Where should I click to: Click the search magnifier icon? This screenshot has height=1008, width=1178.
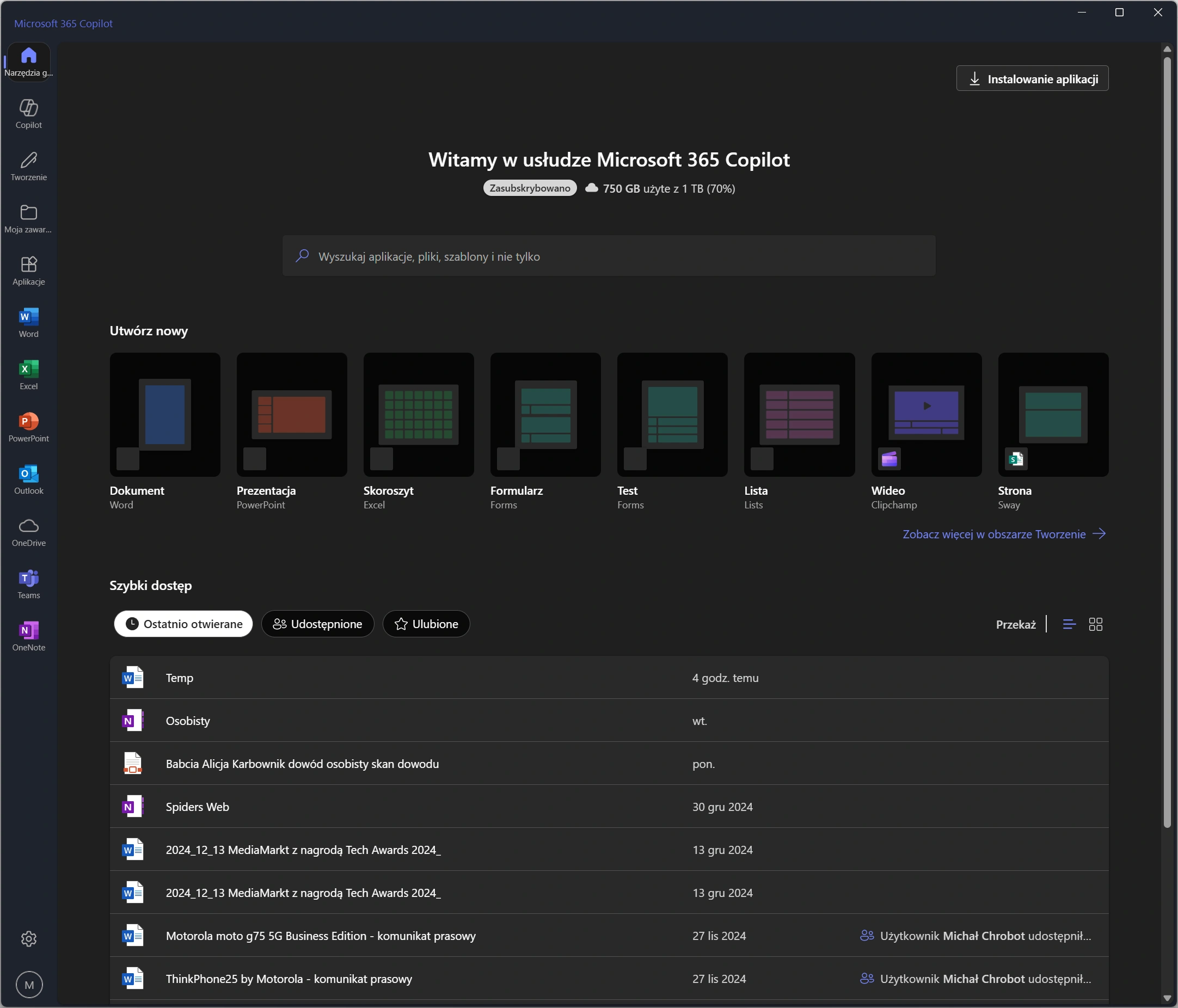(x=303, y=256)
